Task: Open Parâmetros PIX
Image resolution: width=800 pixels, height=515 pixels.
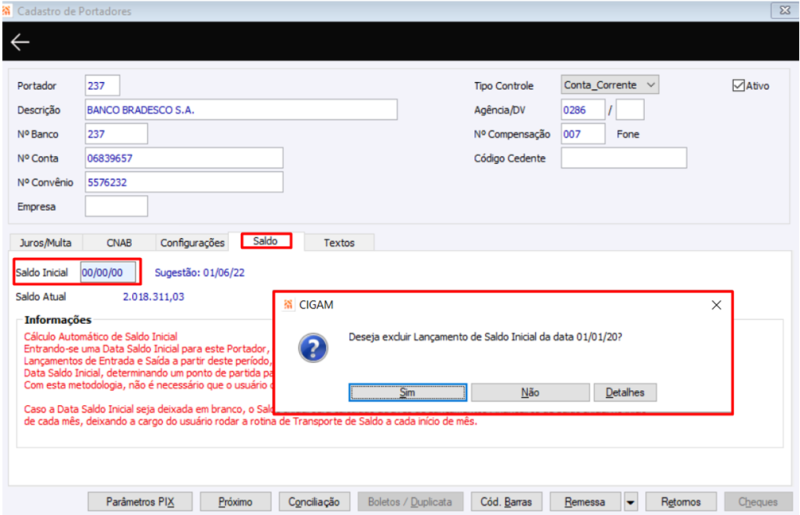Action: (x=140, y=502)
